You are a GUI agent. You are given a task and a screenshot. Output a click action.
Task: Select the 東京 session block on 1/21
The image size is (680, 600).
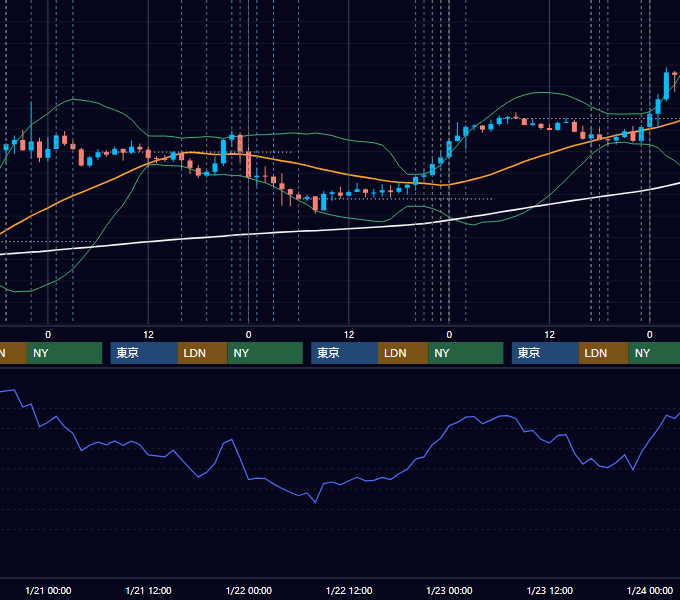(x=144, y=353)
